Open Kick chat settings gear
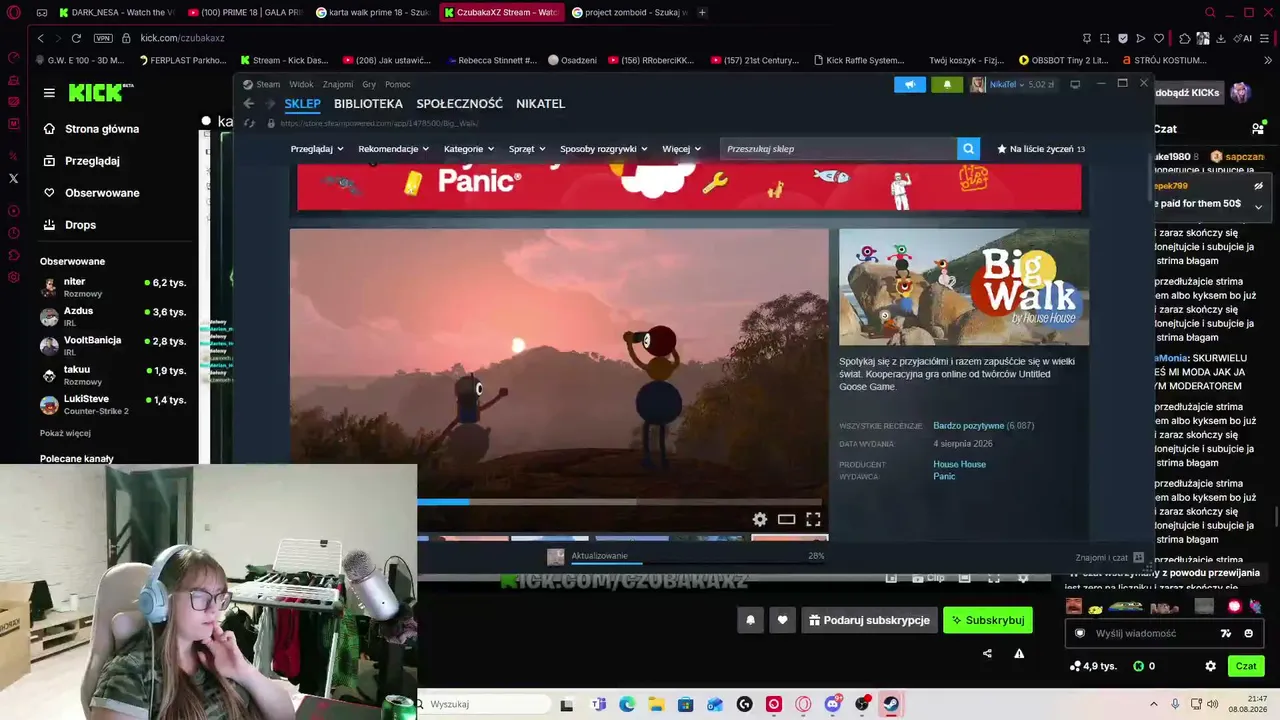Image resolution: width=1280 pixels, height=720 pixels. click(1210, 666)
